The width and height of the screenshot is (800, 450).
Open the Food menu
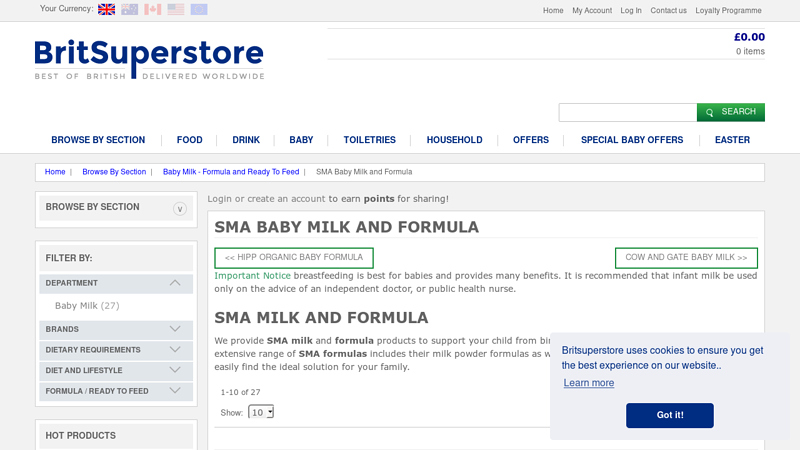189,140
